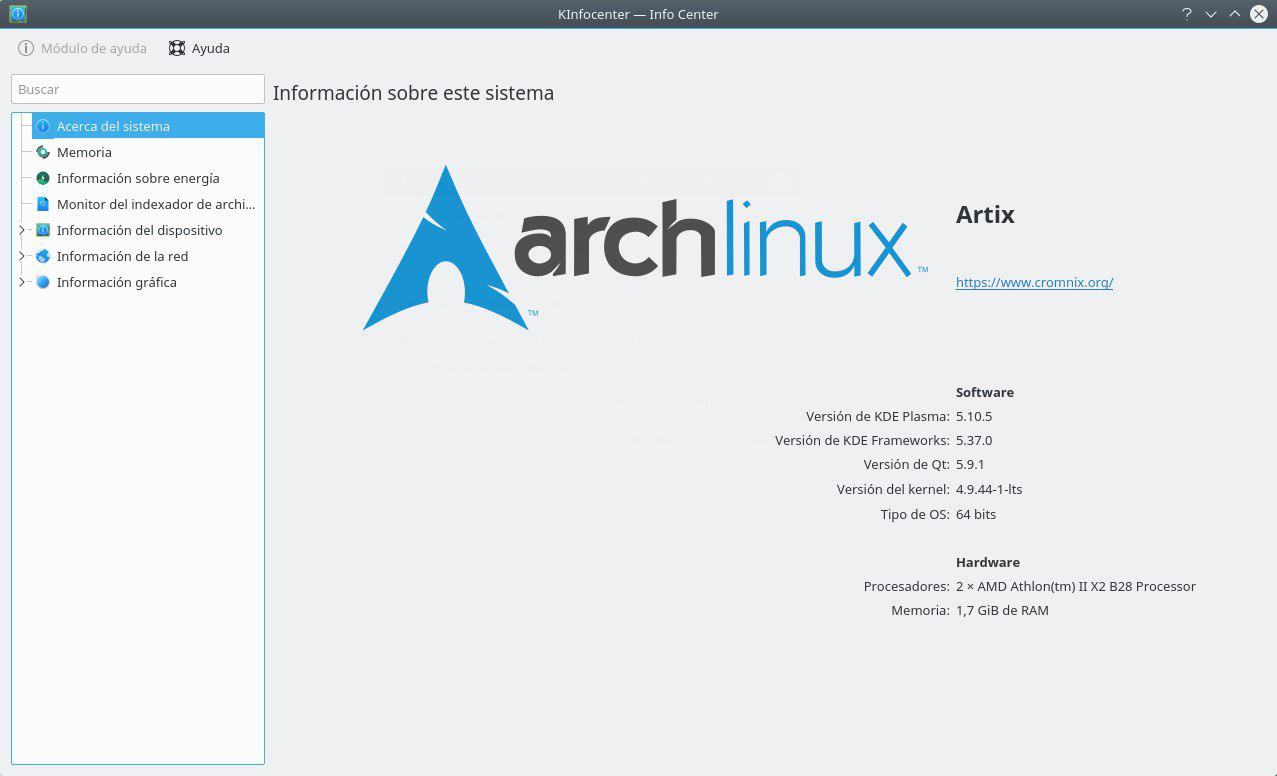The image size is (1277, 776).
Task: Click the Monitor del indexador icon
Action: pos(43,204)
